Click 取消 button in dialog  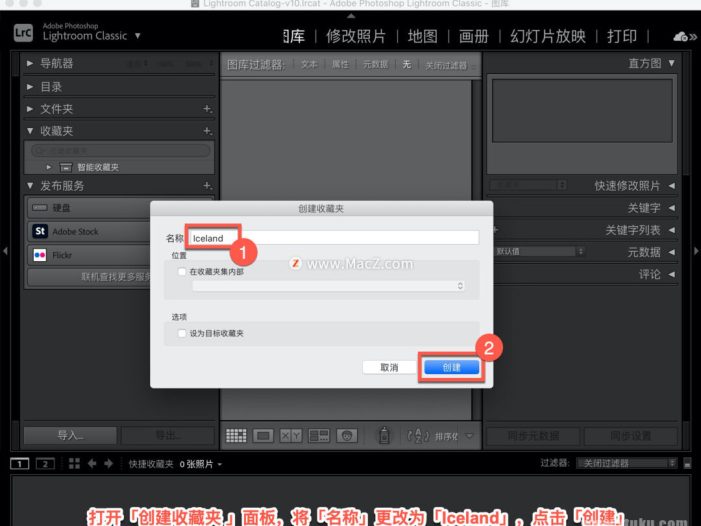click(x=389, y=367)
